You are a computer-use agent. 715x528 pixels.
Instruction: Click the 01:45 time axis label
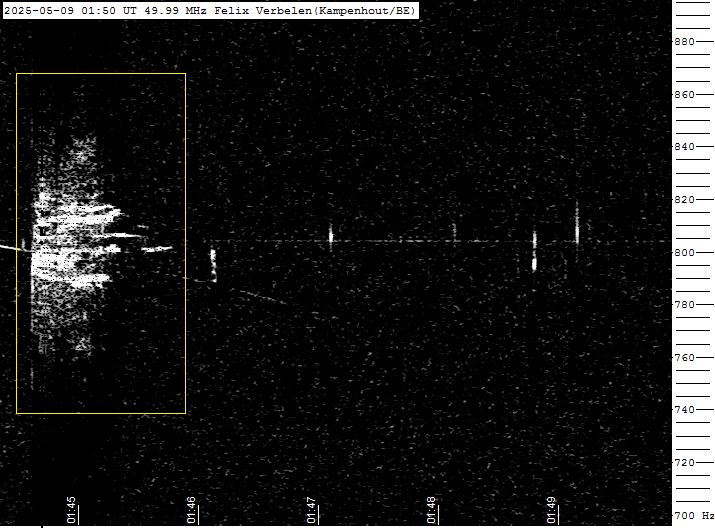[71, 510]
